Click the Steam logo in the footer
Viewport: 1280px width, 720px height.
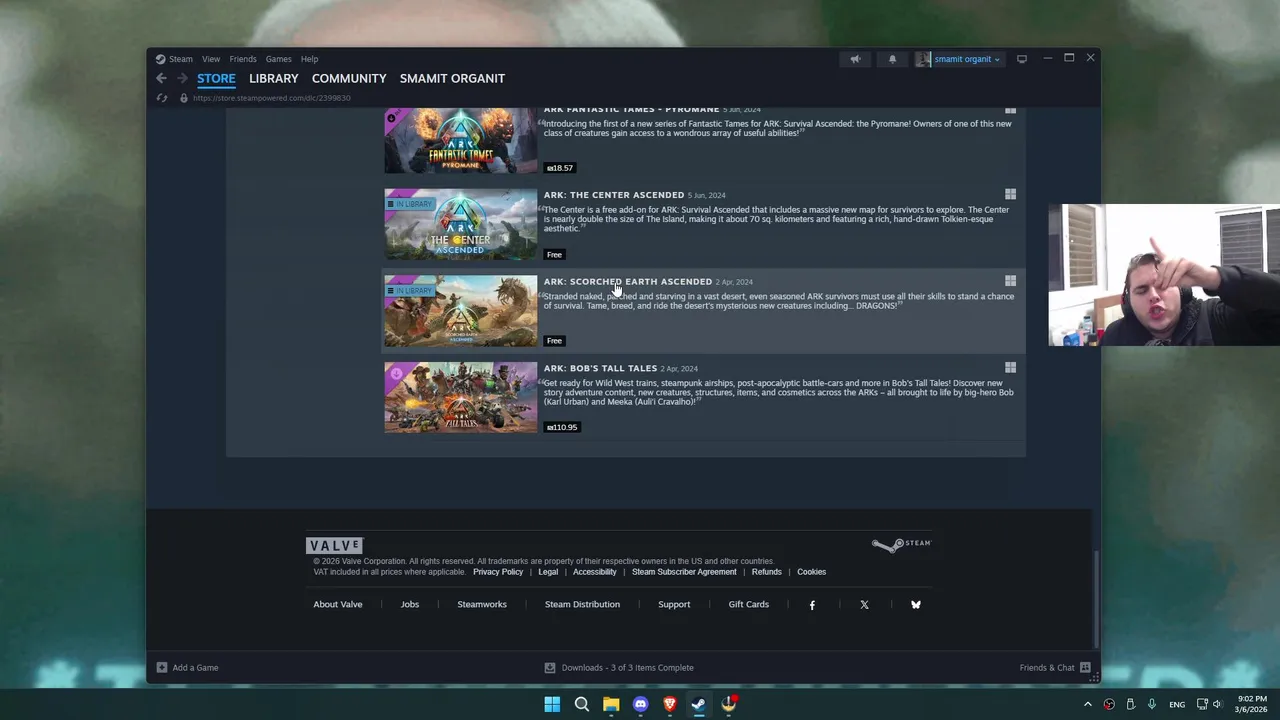tap(901, 544)
